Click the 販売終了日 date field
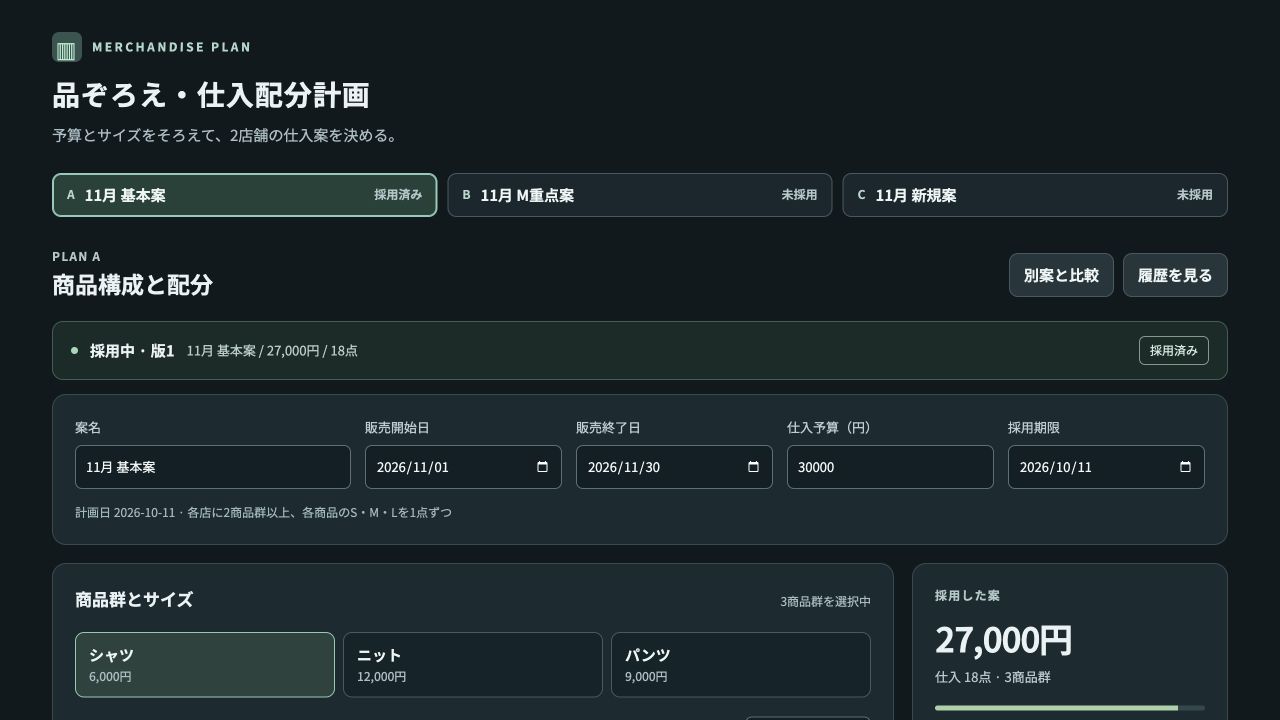 pos(674,467)
